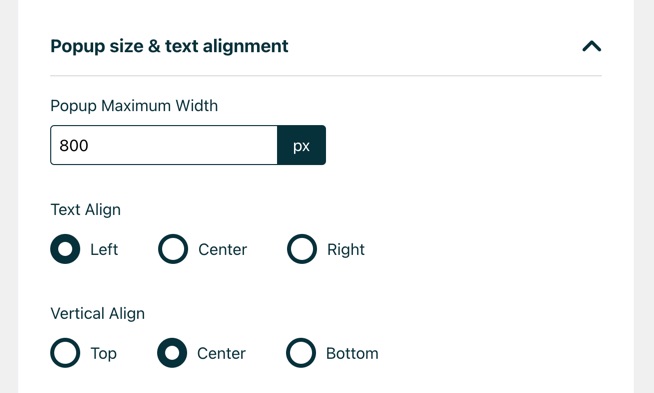
Task: Select the Top vertical align radio button
Action: click(x=65, y=353)
